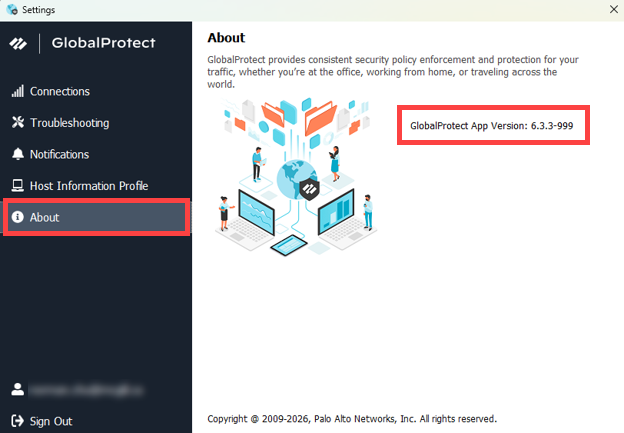Click the Troubleshooting wrench-and-tools icon
Viewport: 624px width, 433px height.
[x=18, y=122]
